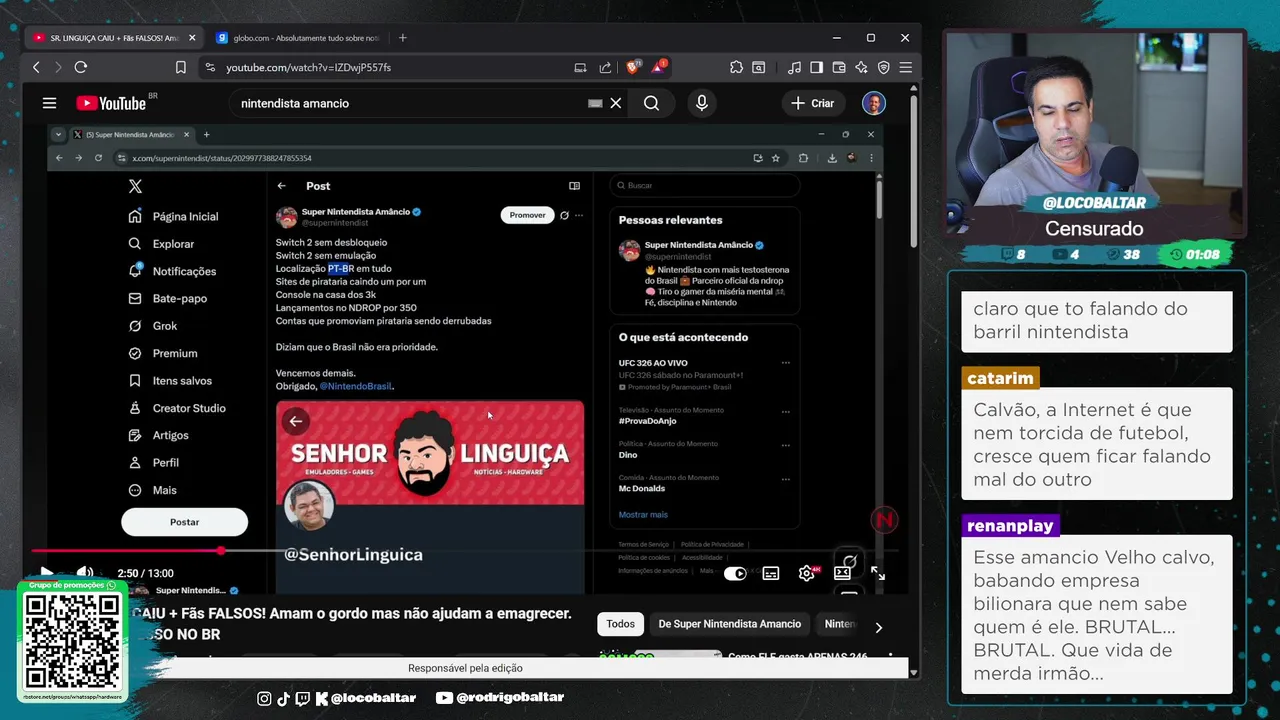Screen dimensions: 1280x720
Task: Open Página Inicial in X sidebar
Action: pyautogui.click(x=173, y=216)
